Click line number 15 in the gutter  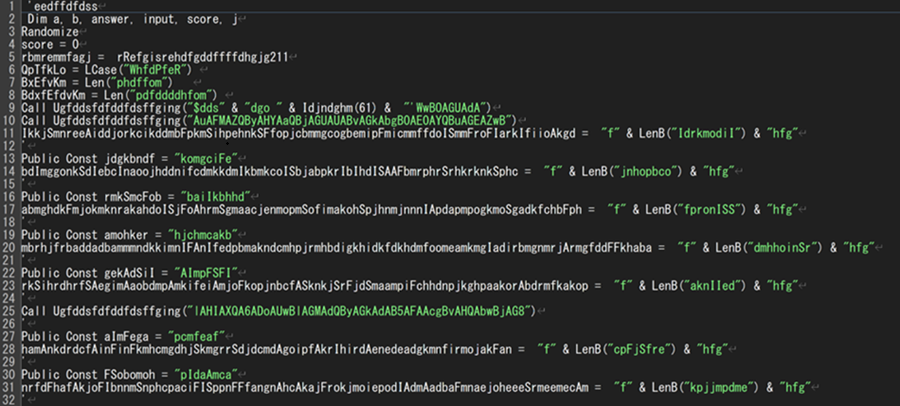pyautogui.click(x=9, y=184)
